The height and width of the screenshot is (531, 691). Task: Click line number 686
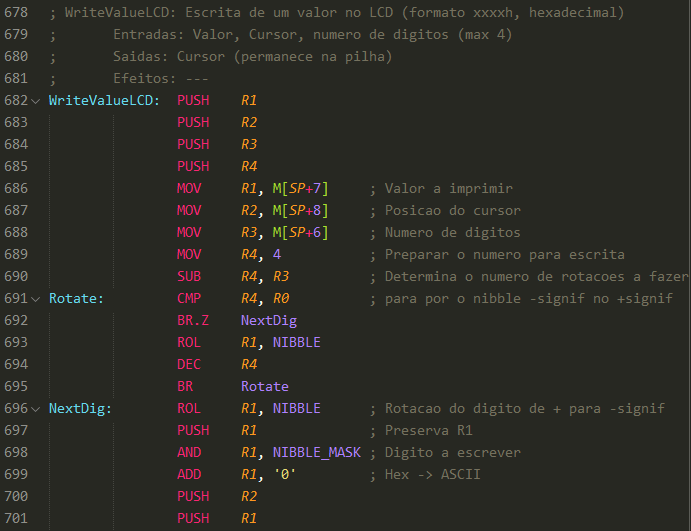pos(16,189)
